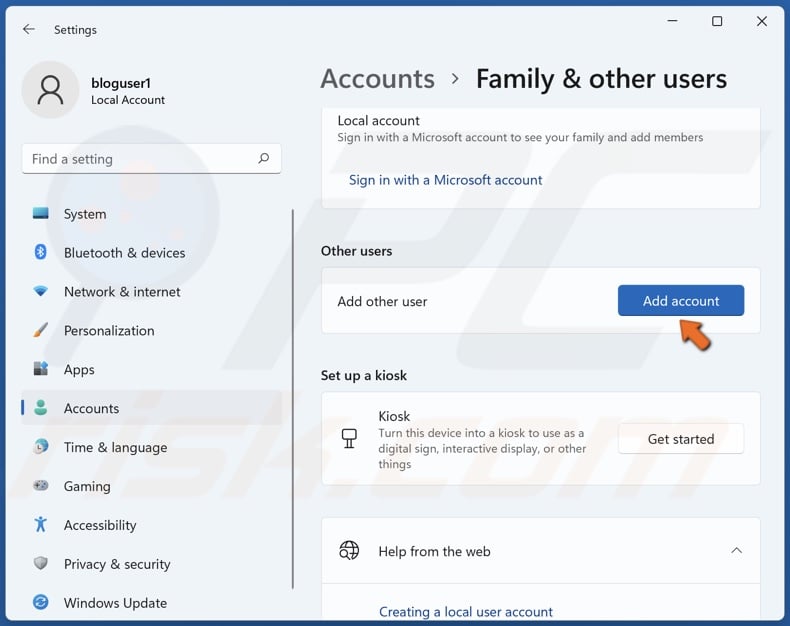The height and width of the screenshot is (626, 790).
Task: Click the Time & language clock icon
Action: [x=41, y=447]
